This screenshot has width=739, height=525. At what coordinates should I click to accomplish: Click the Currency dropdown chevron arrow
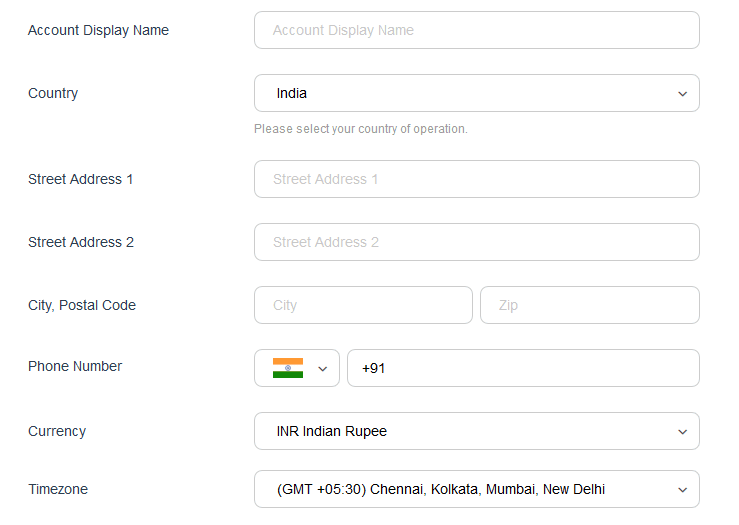coord(682,432)
